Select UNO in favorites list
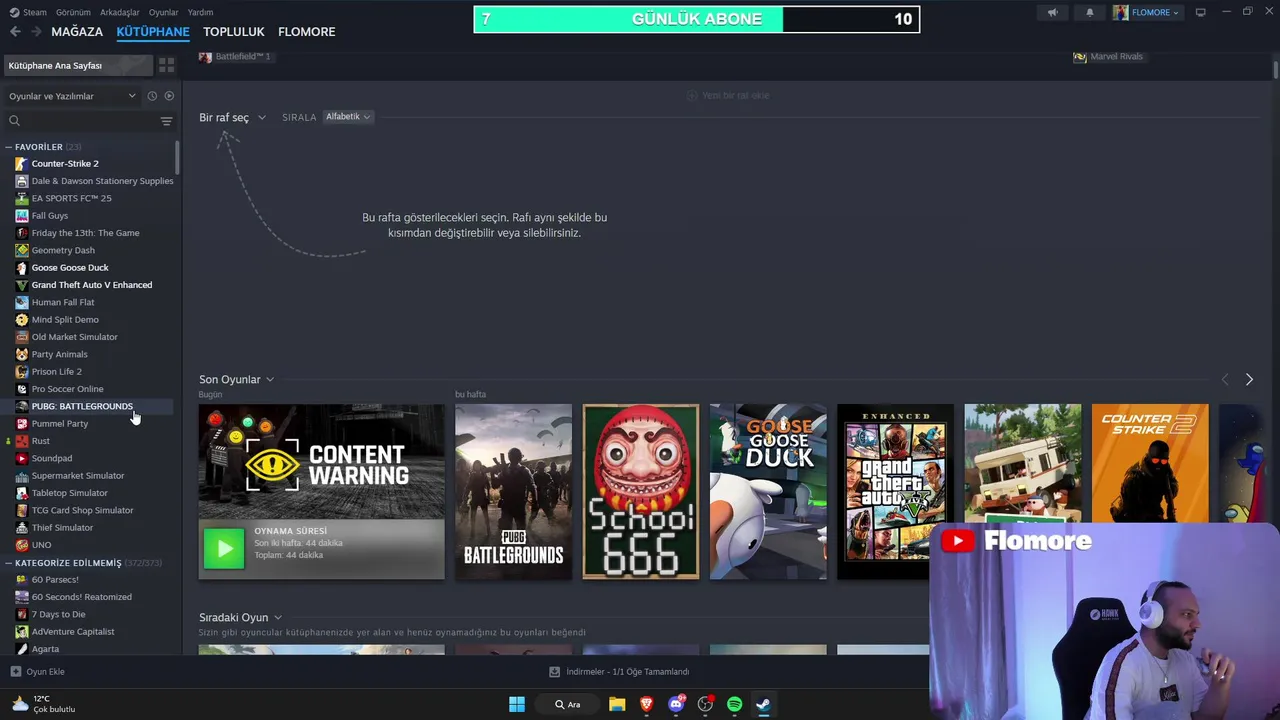The image size is (1280, 720). (x=41, y=545)
